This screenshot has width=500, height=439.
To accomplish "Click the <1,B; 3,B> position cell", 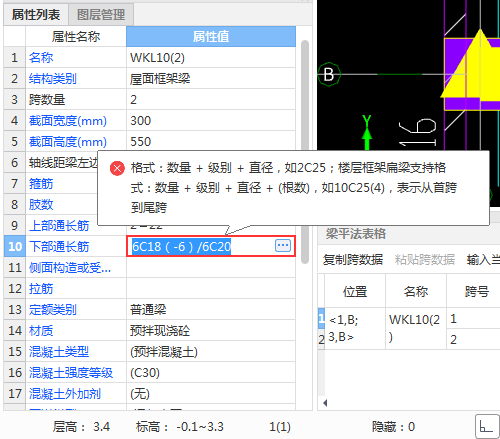I will (x=355, y=328).
